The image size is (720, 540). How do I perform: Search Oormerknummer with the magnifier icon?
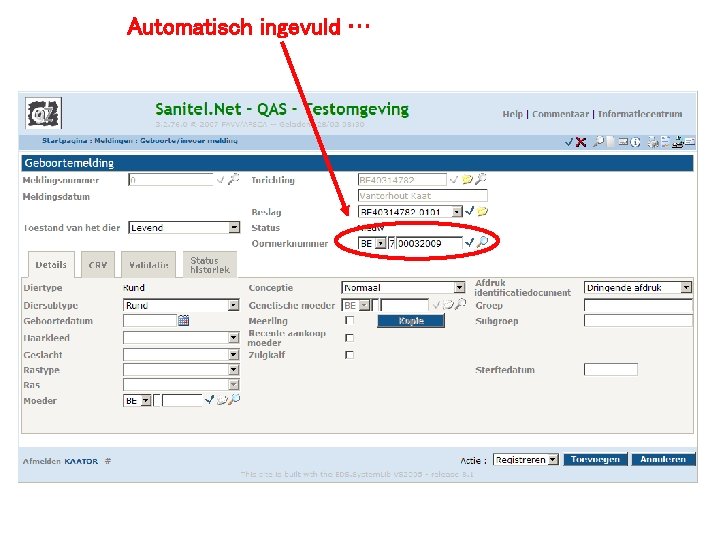[482, 242]
